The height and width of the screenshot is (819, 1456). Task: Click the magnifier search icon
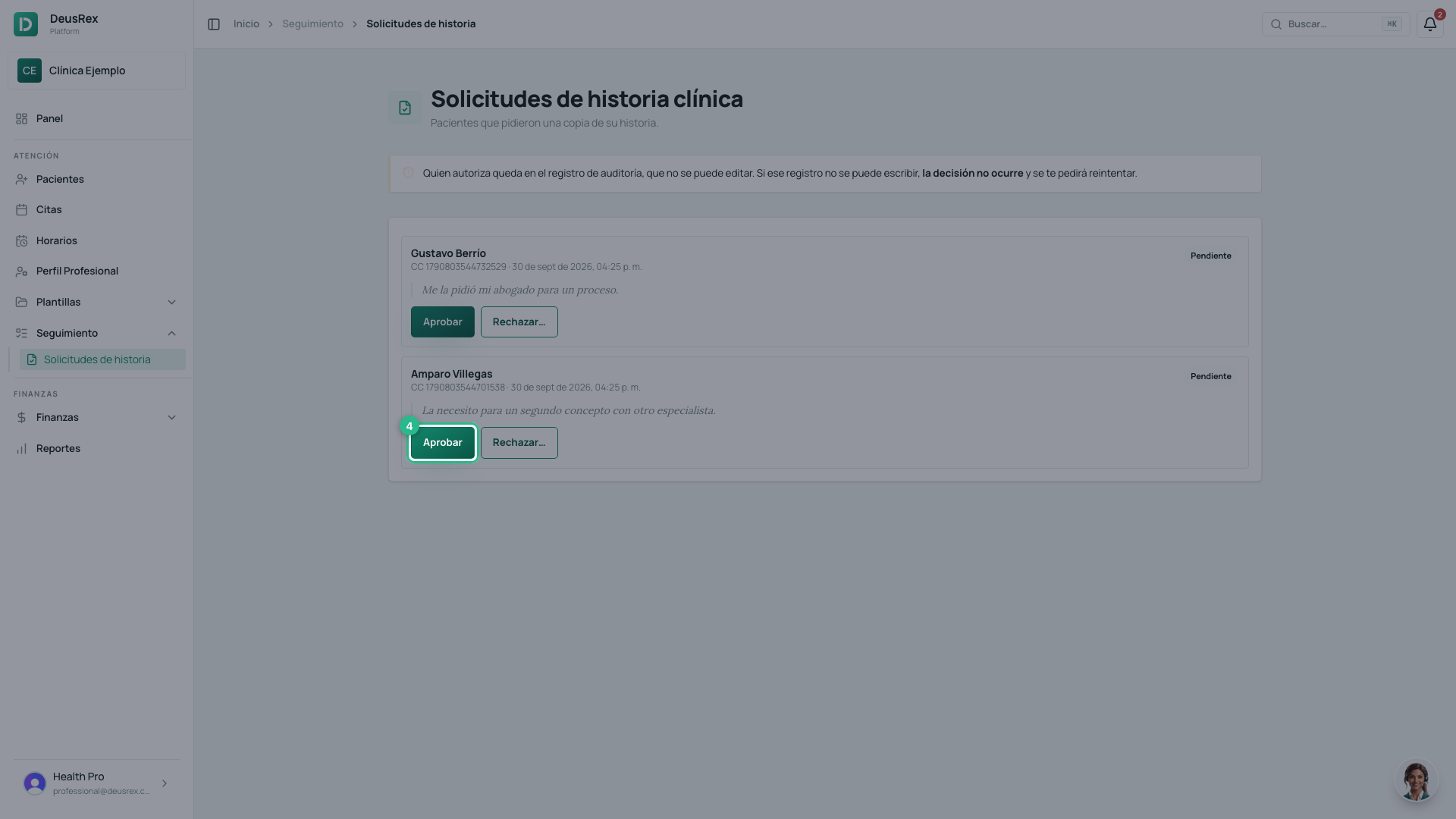tap(1276, 24)
